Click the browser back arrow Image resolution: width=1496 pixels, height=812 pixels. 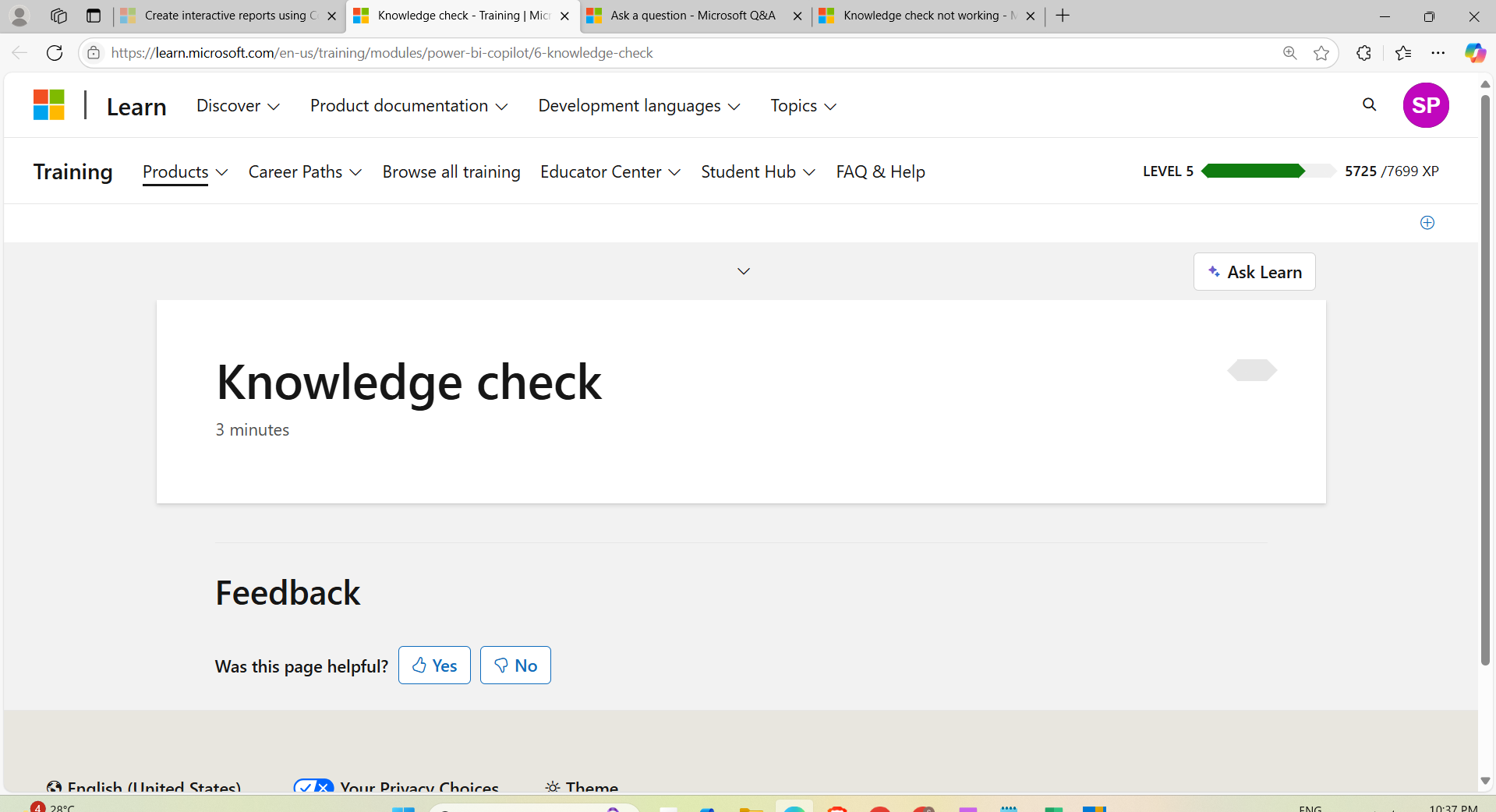pos(19,53)
